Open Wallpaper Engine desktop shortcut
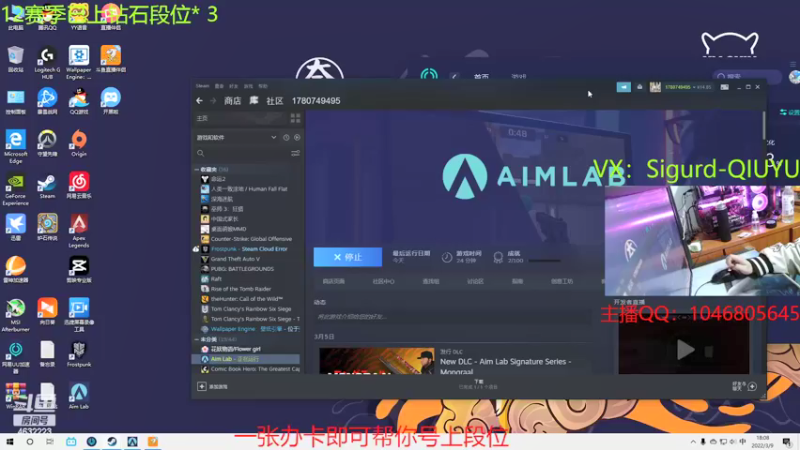The image size is (800, 450). 79,63
